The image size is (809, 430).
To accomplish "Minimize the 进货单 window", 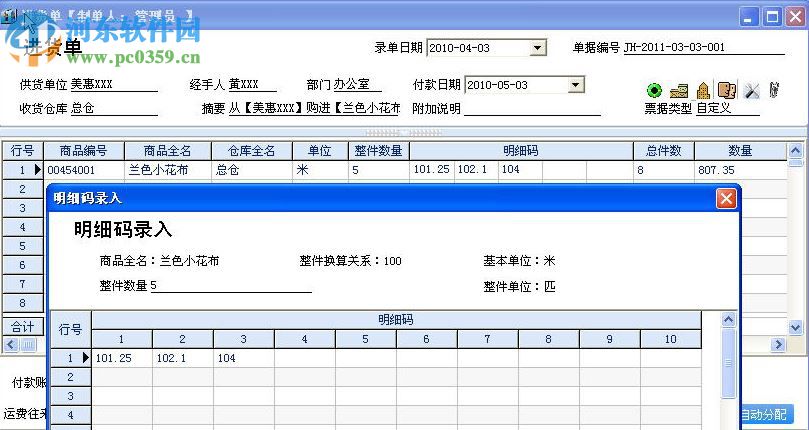I will click(749, 17).
